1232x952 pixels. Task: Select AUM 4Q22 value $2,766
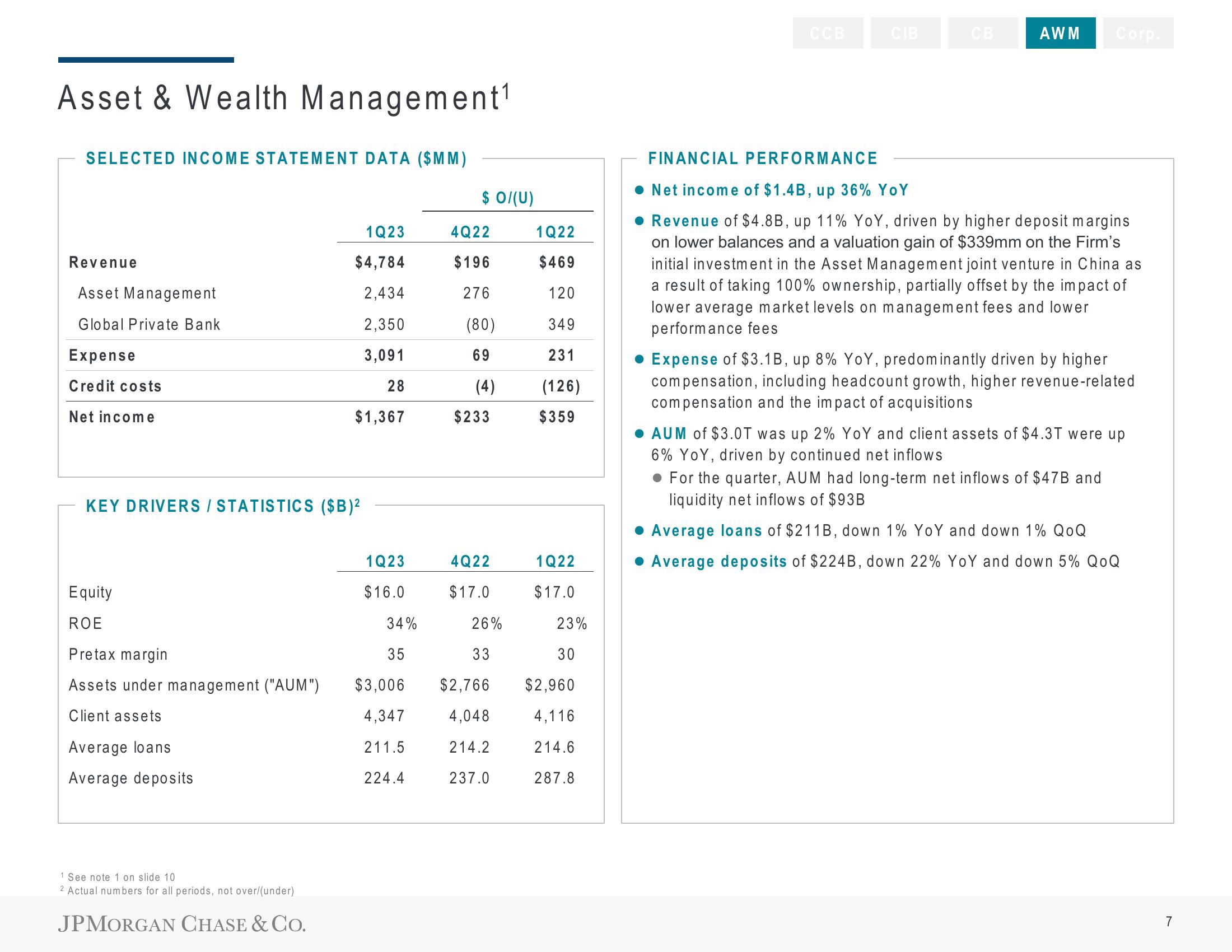pos(465,685)
